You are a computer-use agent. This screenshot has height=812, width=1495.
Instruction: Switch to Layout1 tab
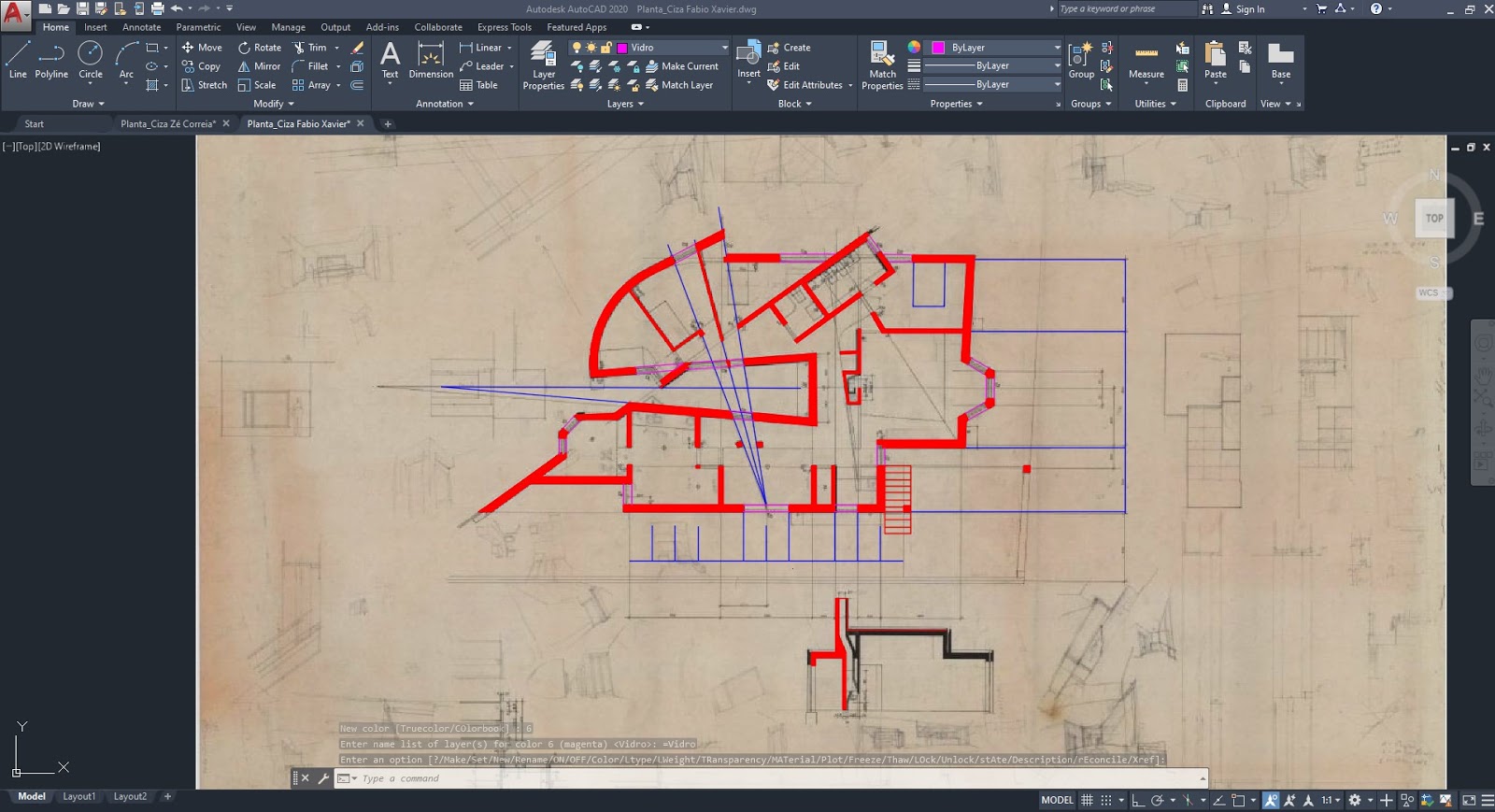coord(78,797)
